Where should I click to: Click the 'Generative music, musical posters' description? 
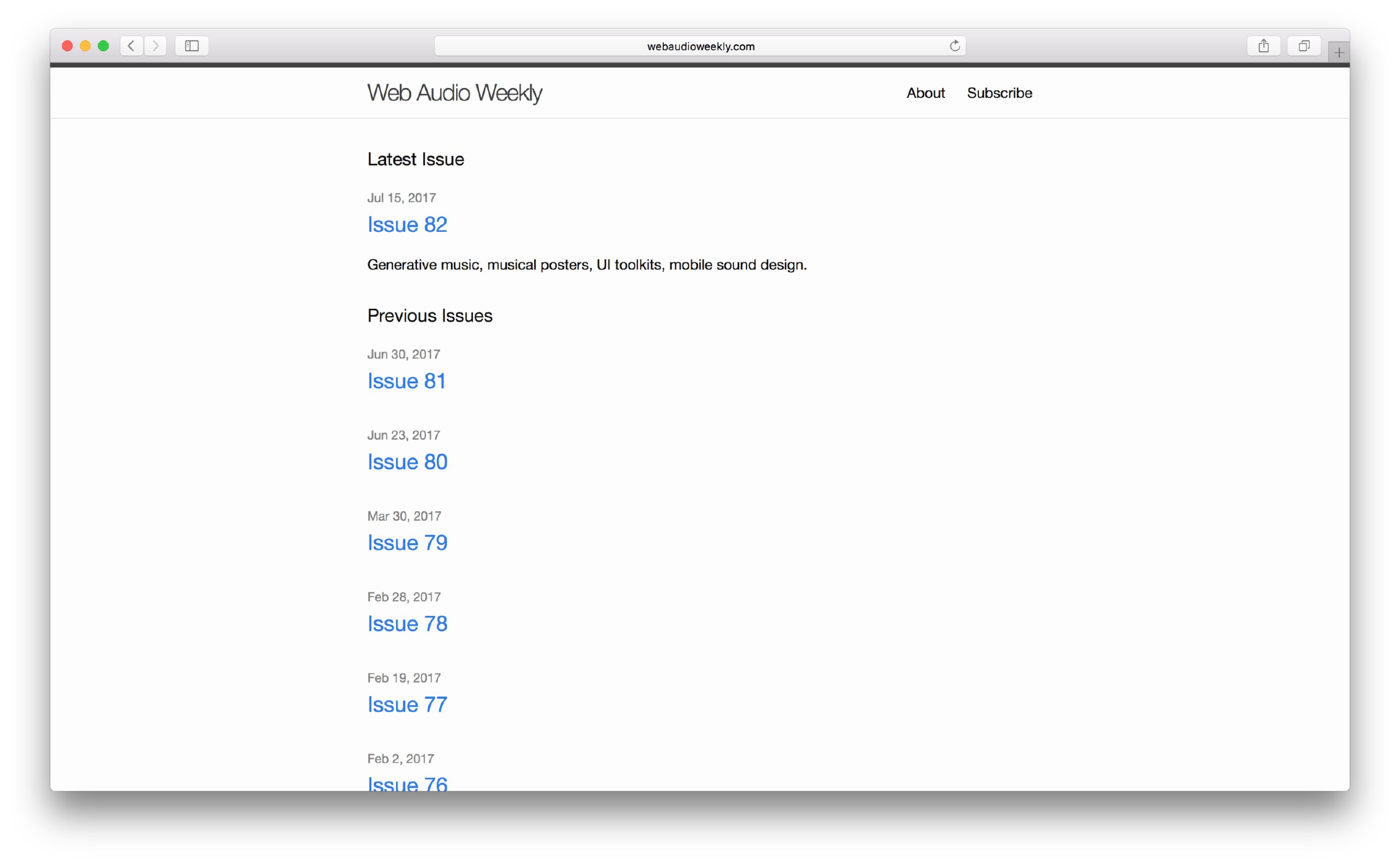[587, 265]
